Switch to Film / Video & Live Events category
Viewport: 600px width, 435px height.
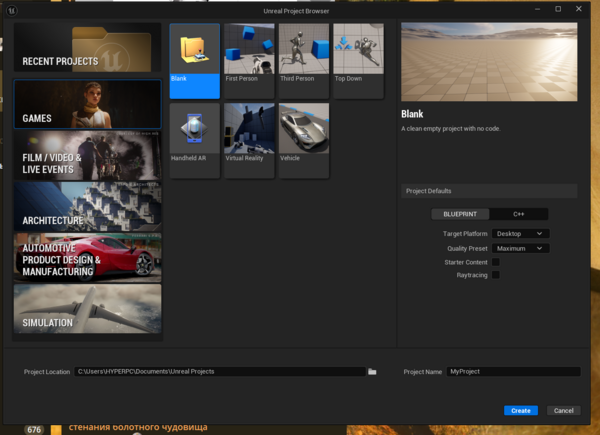(x=87, y=155)
